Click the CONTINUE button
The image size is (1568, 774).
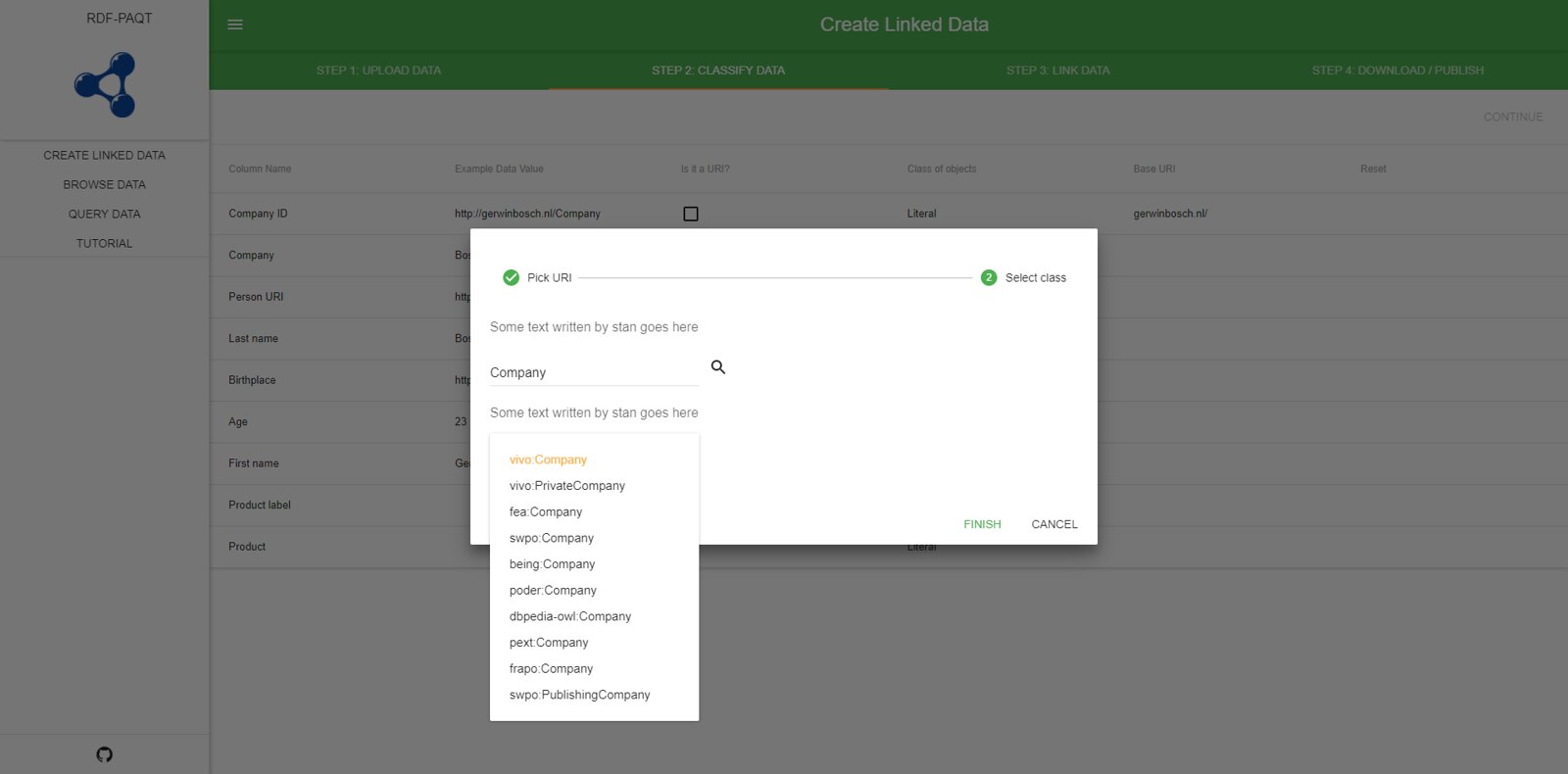click(x=1513, y=117)
